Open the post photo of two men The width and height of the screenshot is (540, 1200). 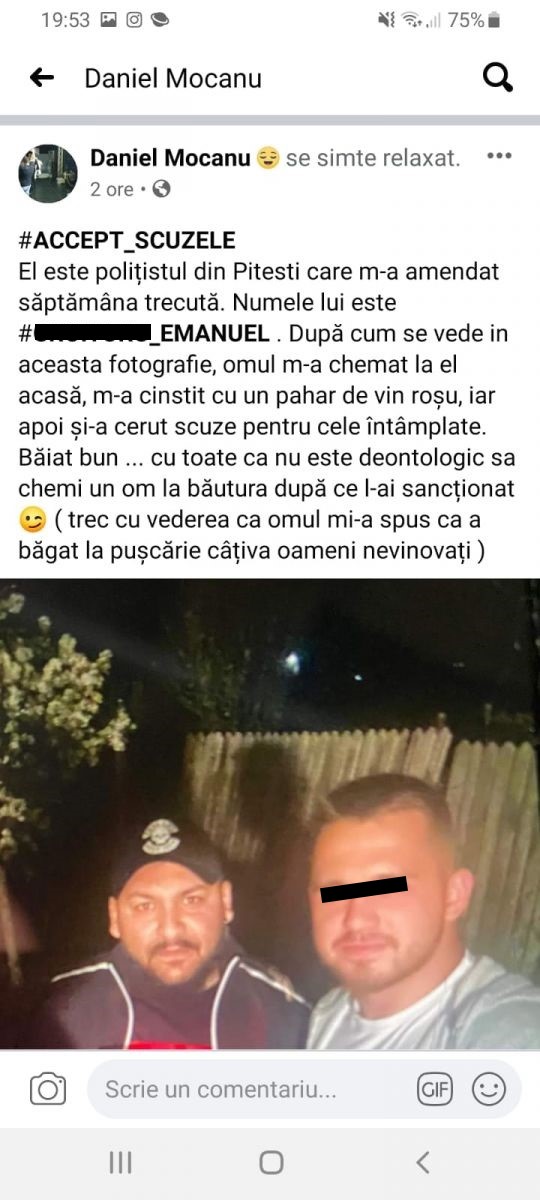(x=270, y=813)
